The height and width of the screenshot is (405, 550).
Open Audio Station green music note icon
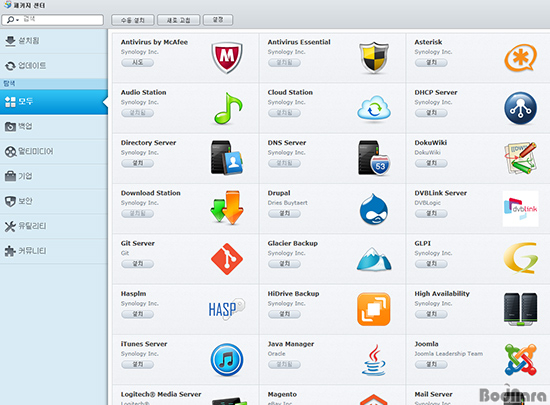click(228, 108)
